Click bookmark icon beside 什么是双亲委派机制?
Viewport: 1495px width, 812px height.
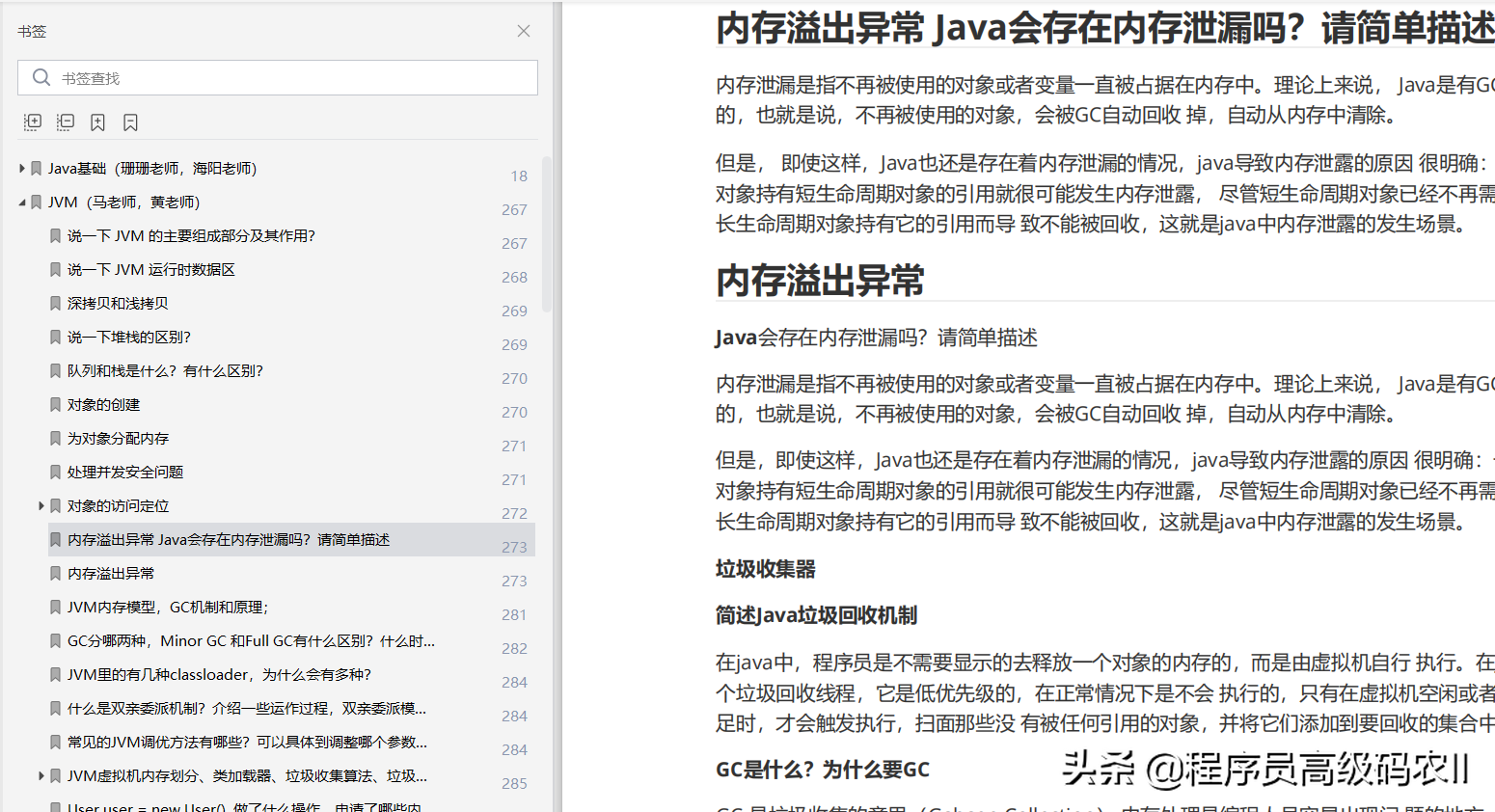[x=55, y=708]
